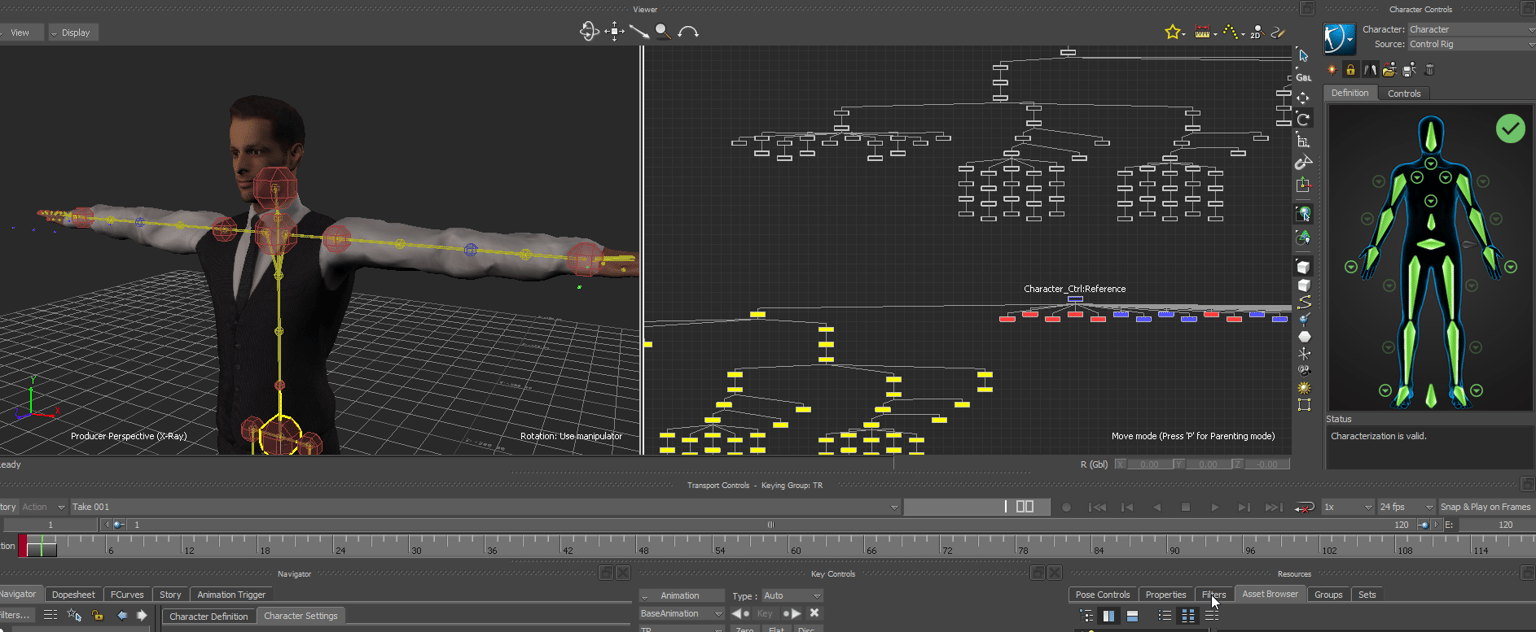Click the sun light icon in toolbar
Viewport: 1536px width, 632px height.
pyautogui.click(x=1304, y=387)
